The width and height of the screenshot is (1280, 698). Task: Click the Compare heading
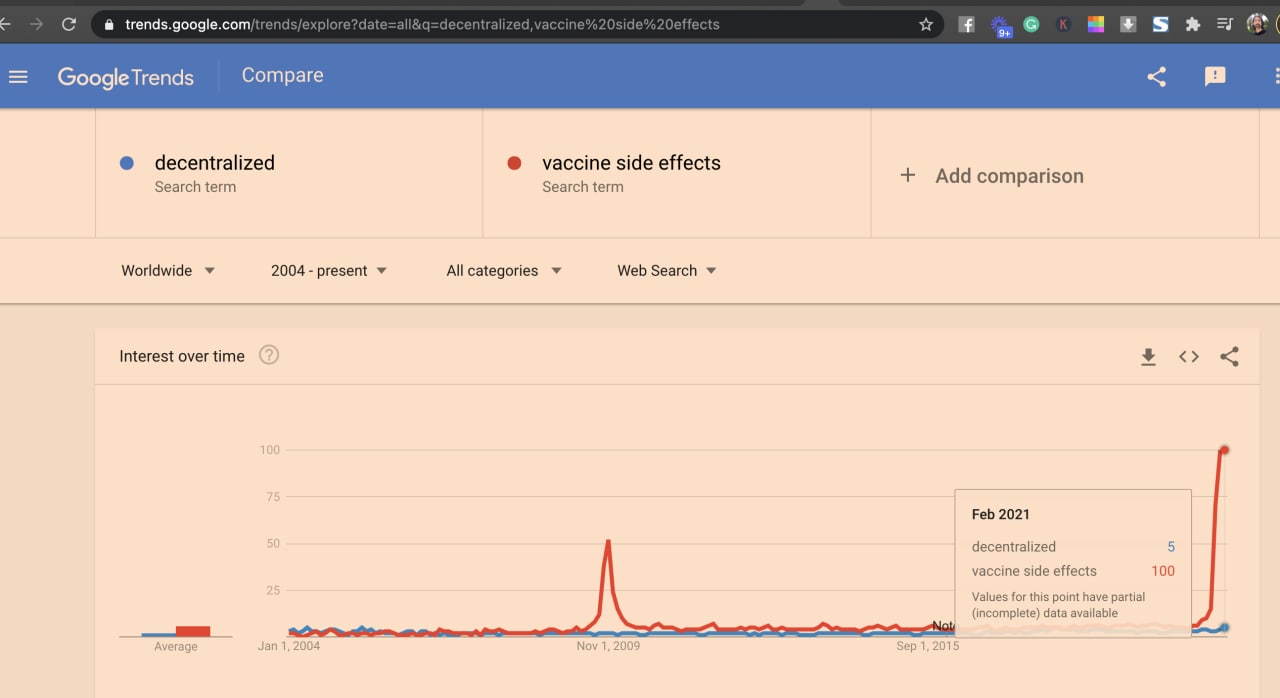(283, 75)
